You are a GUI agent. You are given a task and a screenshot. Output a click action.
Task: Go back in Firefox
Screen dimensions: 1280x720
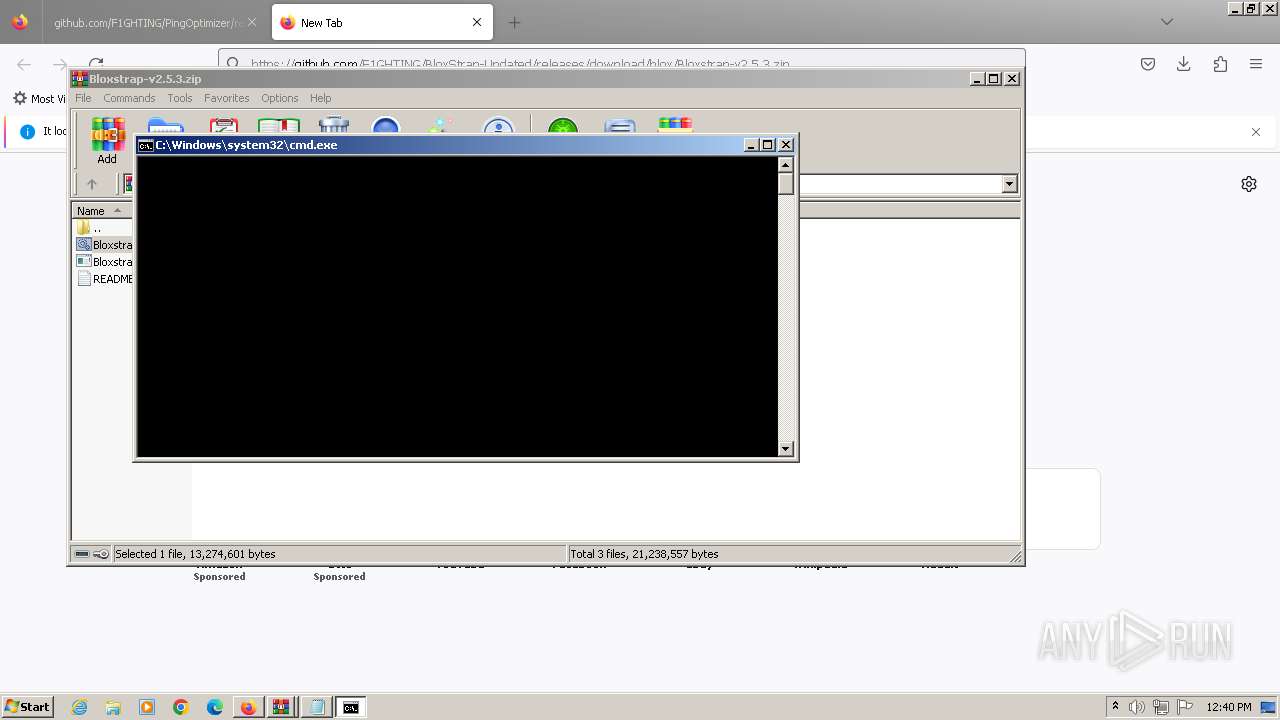(x=24, y=64)
